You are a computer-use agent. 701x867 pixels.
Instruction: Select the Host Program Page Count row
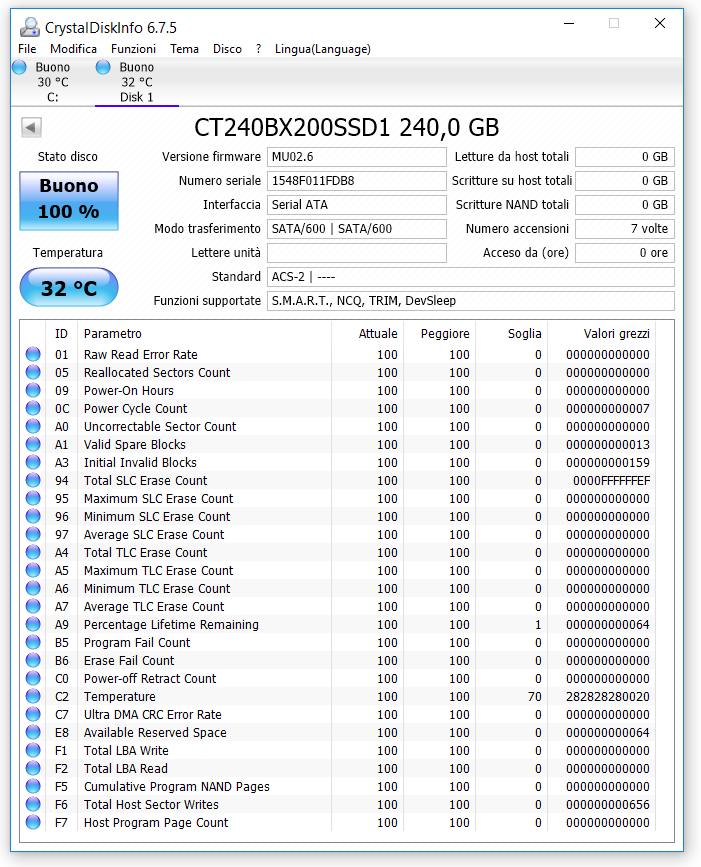(x=338, y=822)
